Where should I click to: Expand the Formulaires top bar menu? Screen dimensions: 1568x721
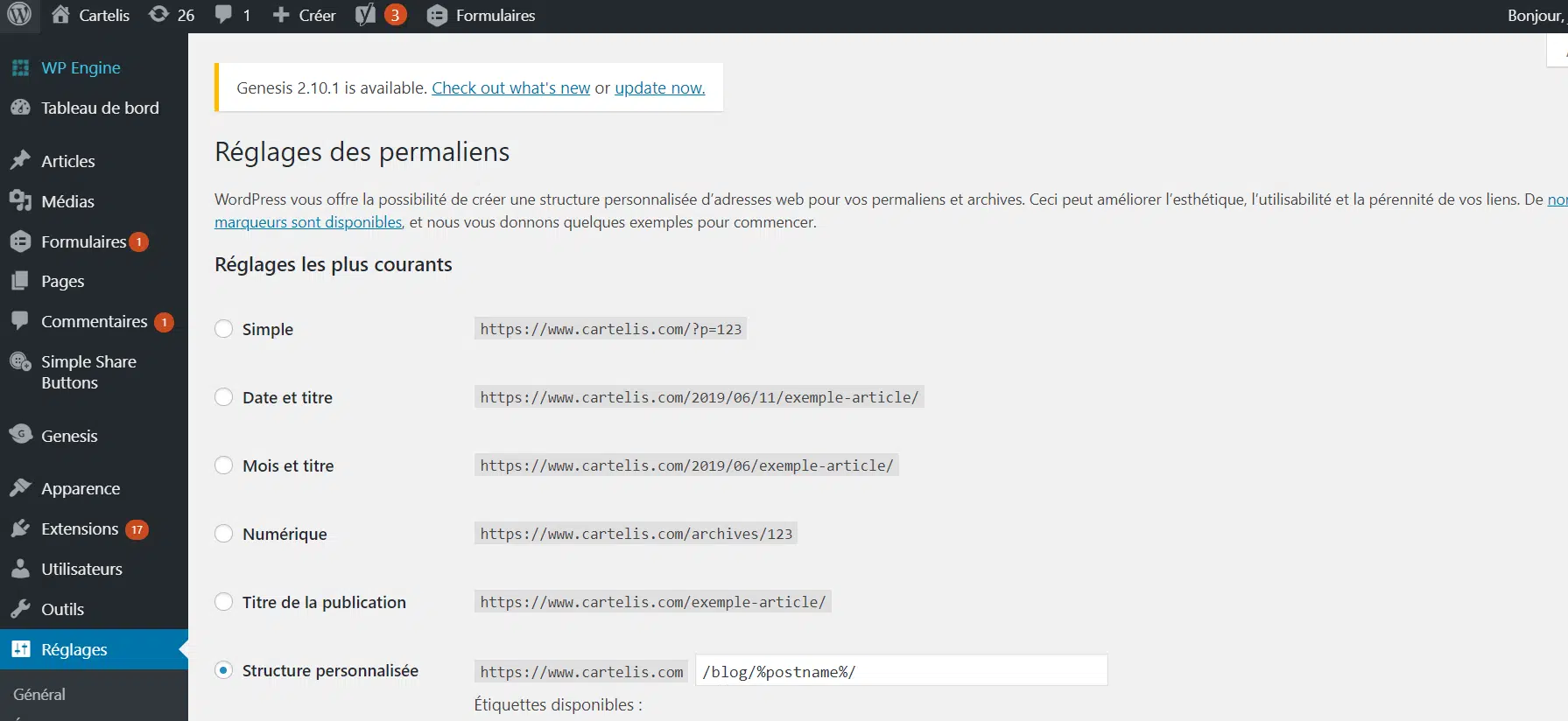pyautogui.click(x=482, y=15)
